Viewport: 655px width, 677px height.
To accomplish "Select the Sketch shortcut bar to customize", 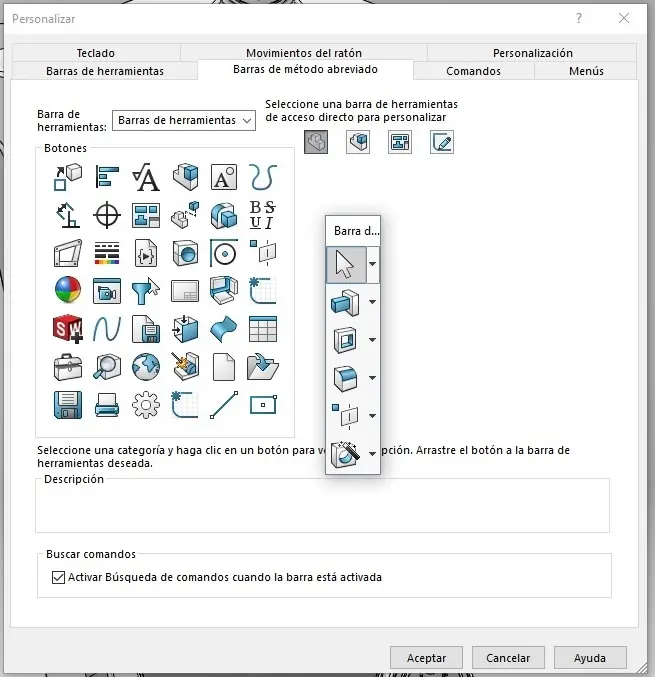I will click(x=442, y=142).
